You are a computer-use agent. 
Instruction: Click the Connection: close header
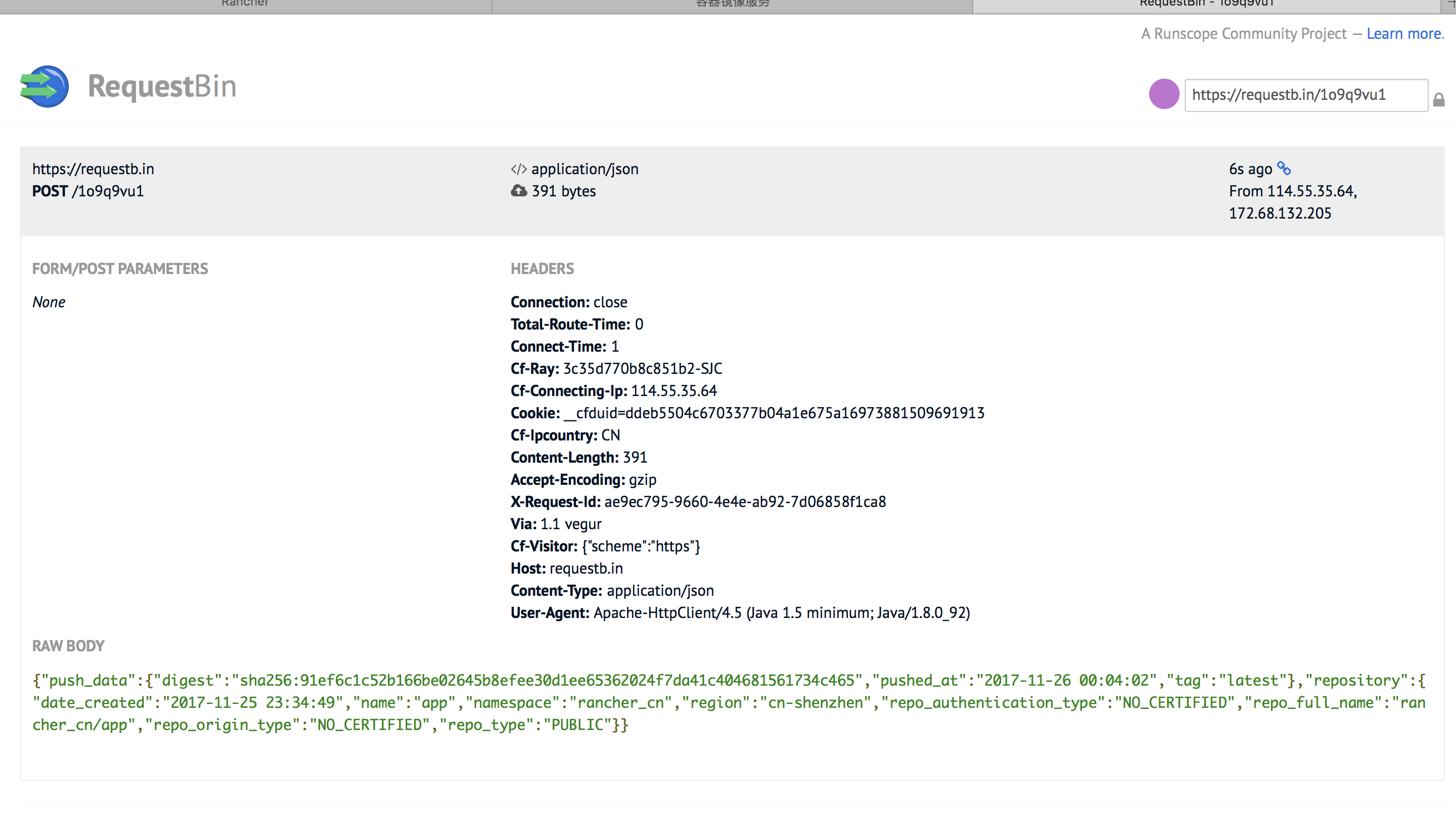tap(569, 302)
